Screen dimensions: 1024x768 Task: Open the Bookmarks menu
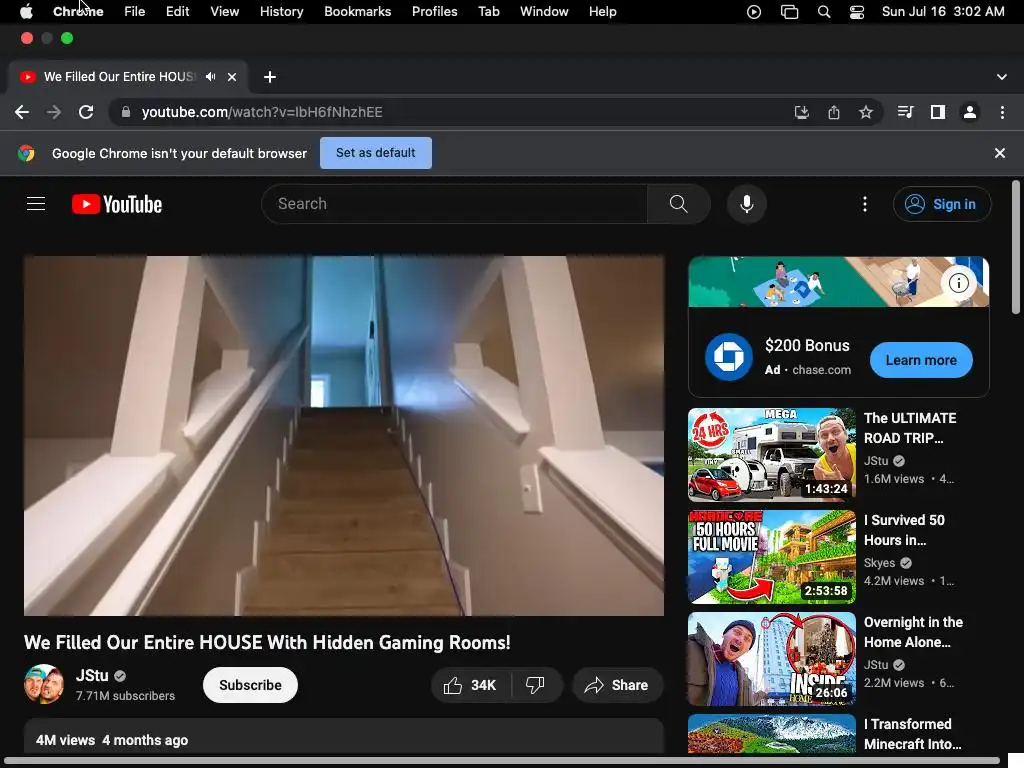pos(357,12)
